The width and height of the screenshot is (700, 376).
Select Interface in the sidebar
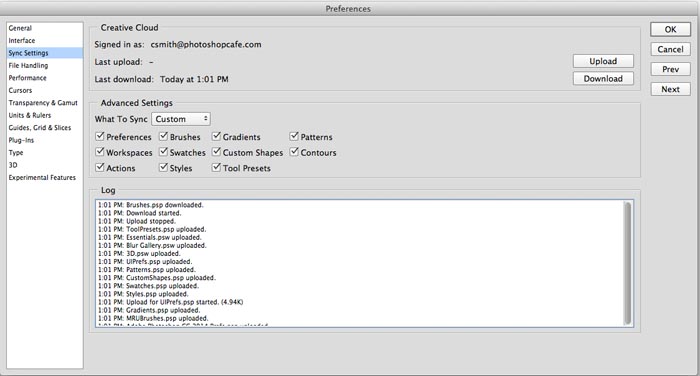tap(45, 41)
